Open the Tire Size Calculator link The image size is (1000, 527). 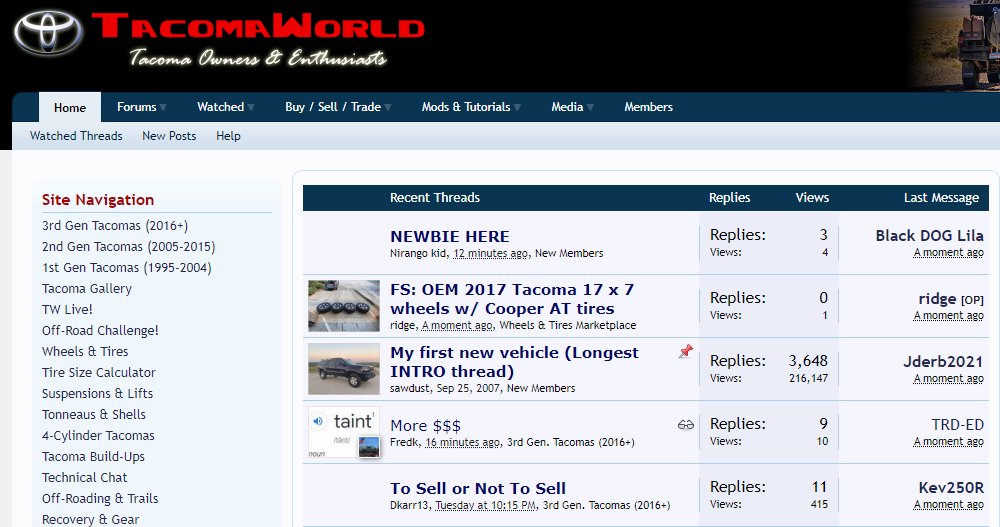(99, 373)
